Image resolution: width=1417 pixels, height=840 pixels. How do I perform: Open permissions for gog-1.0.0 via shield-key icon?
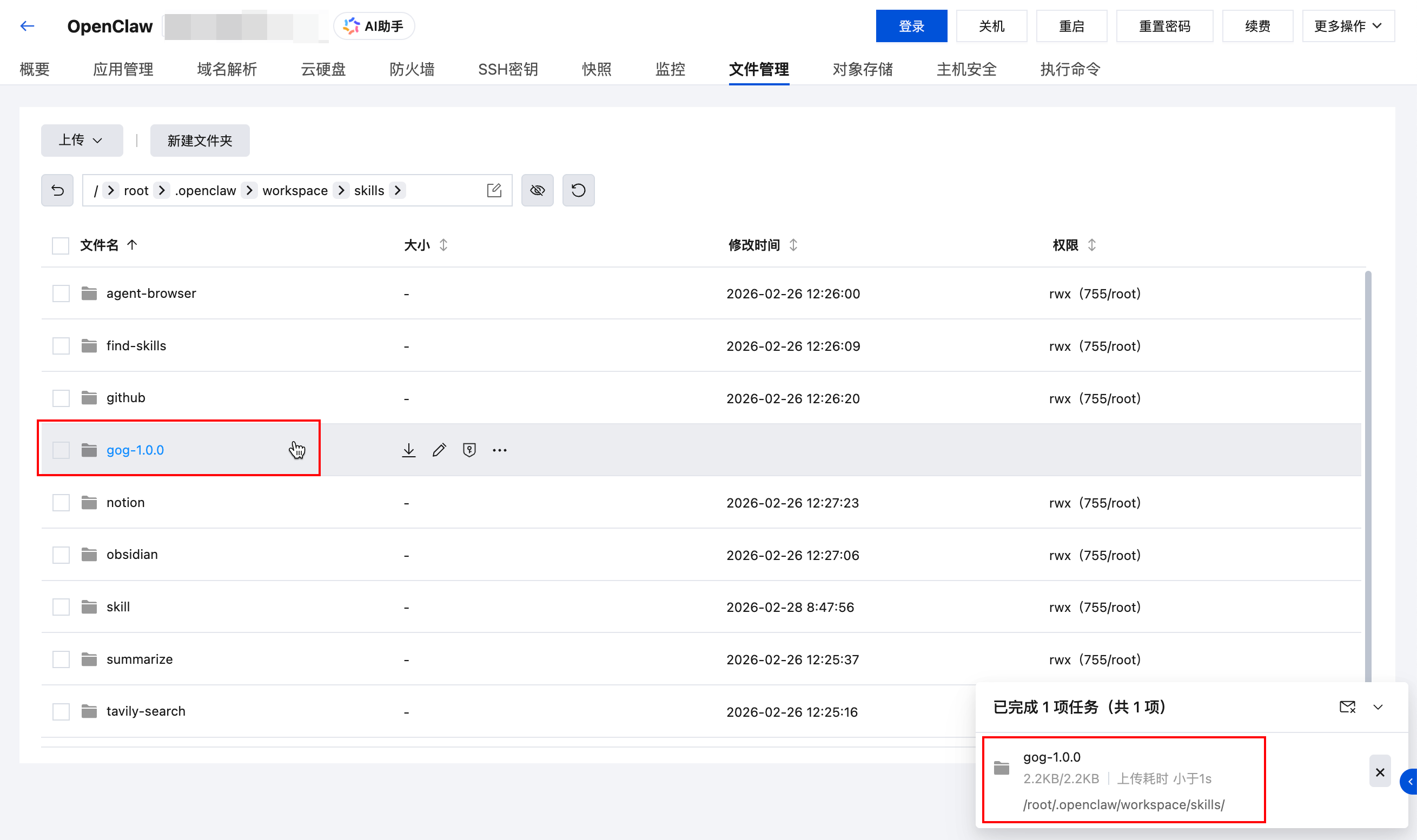pyautogui.click(x=469, y=449)
